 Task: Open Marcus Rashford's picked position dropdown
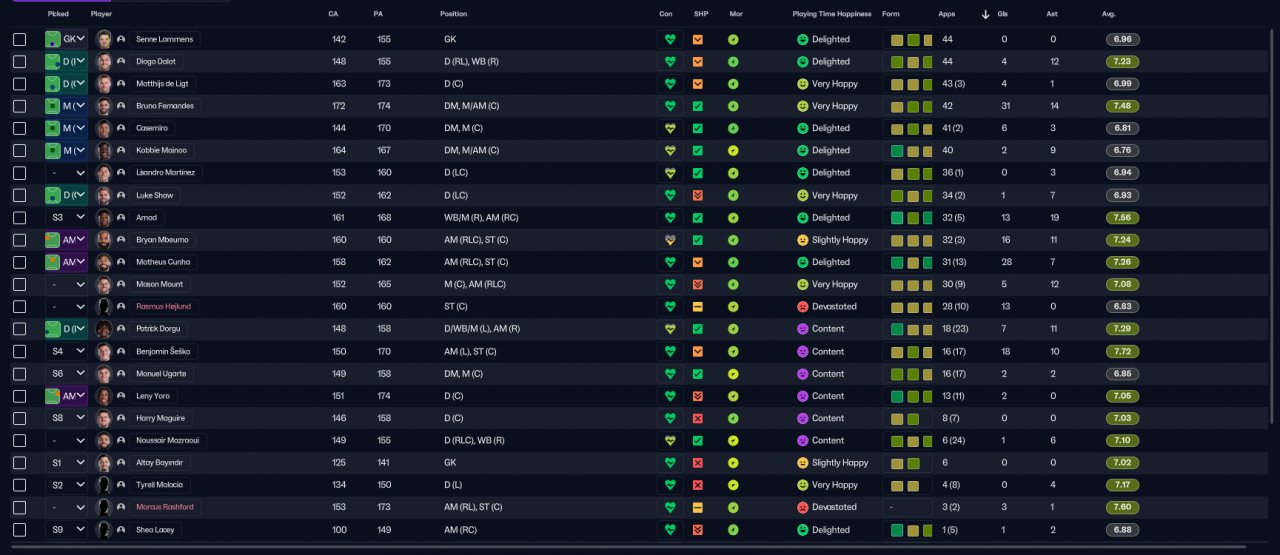point(67,508)
